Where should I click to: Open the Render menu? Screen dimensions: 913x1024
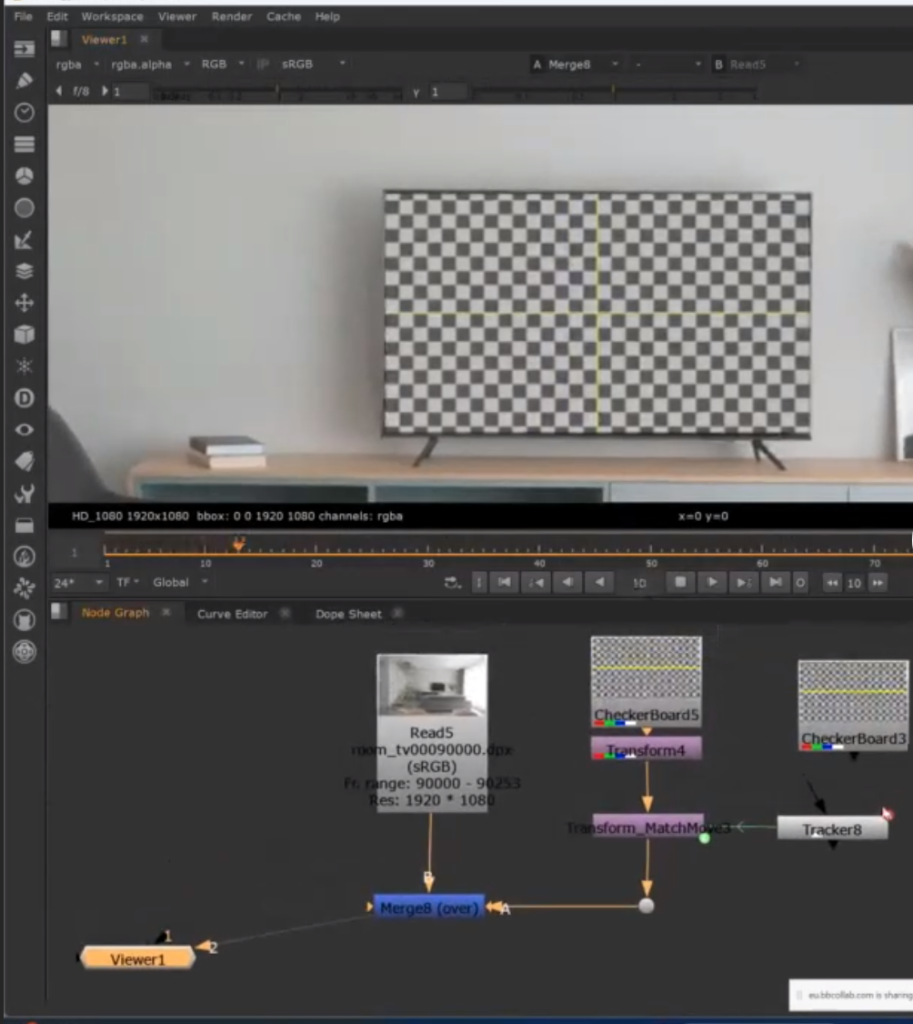[x=230, y=17]
